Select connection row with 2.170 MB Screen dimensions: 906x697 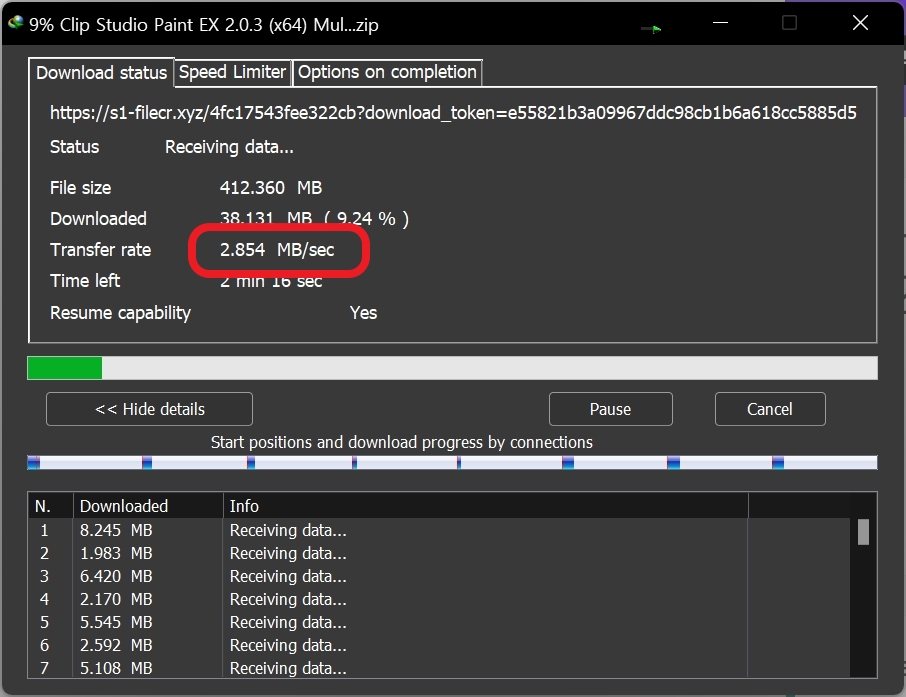[439, 599]
